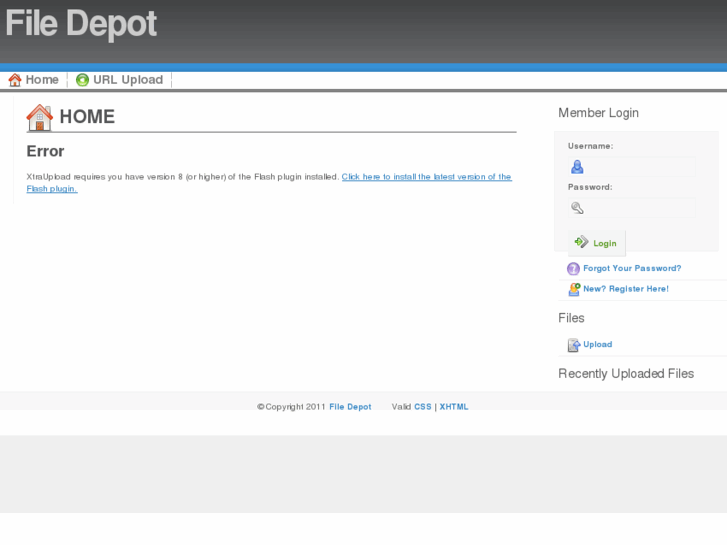
Task: Click the green URL Upload icon
Action: (x=82, y=80)
